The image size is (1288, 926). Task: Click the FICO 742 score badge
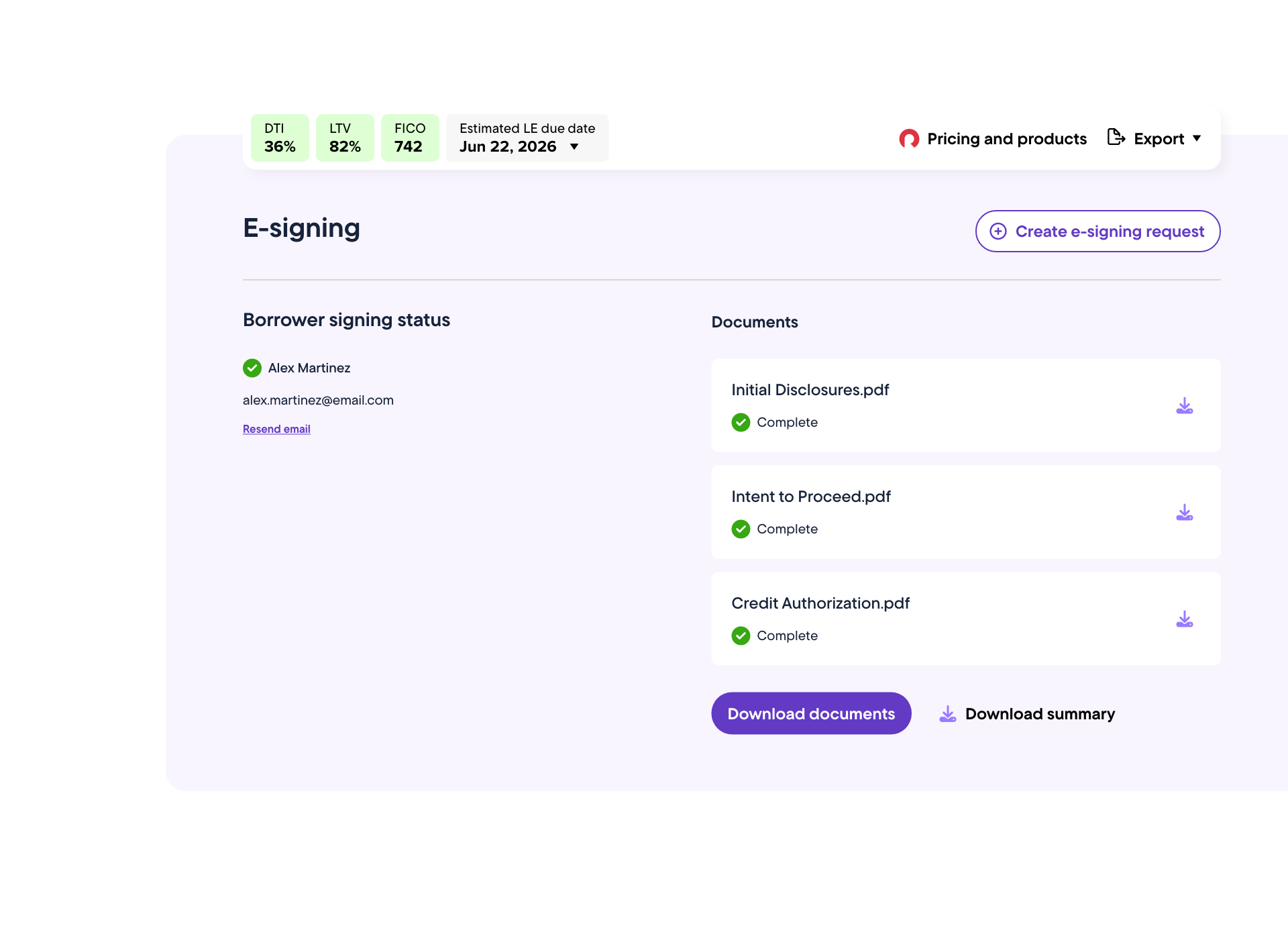click(x=409, y=138)
